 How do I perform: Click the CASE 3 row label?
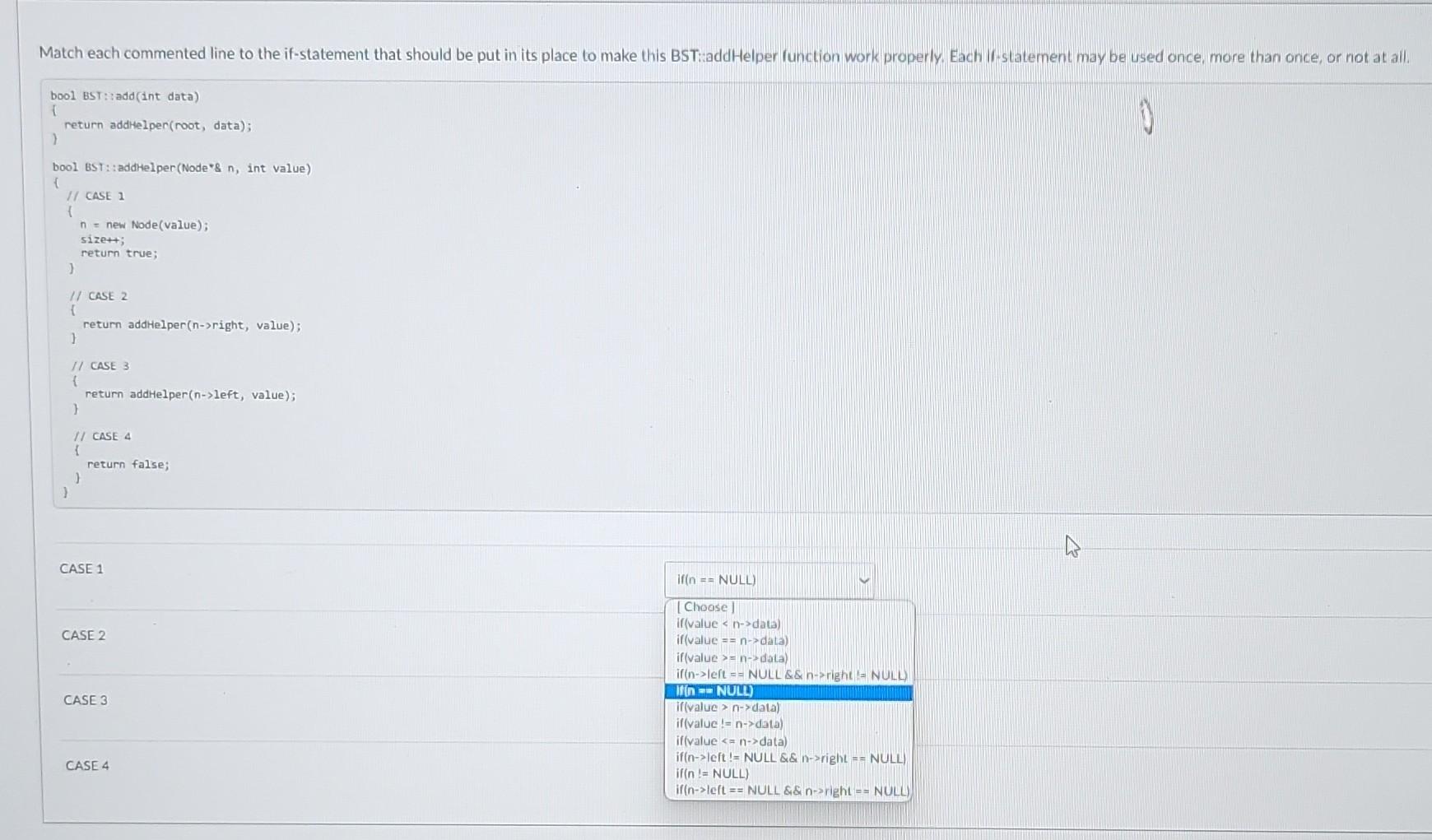point(86,700)
